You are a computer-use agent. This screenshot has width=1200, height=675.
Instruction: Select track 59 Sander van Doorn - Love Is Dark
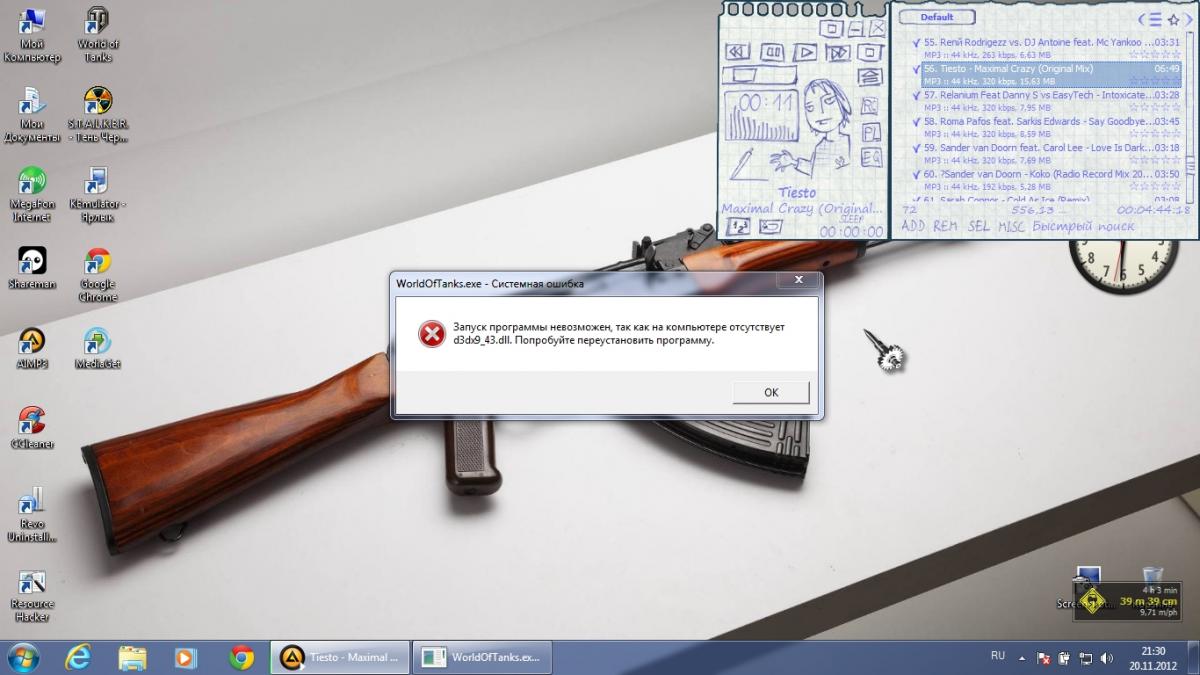coord(1052,153)
